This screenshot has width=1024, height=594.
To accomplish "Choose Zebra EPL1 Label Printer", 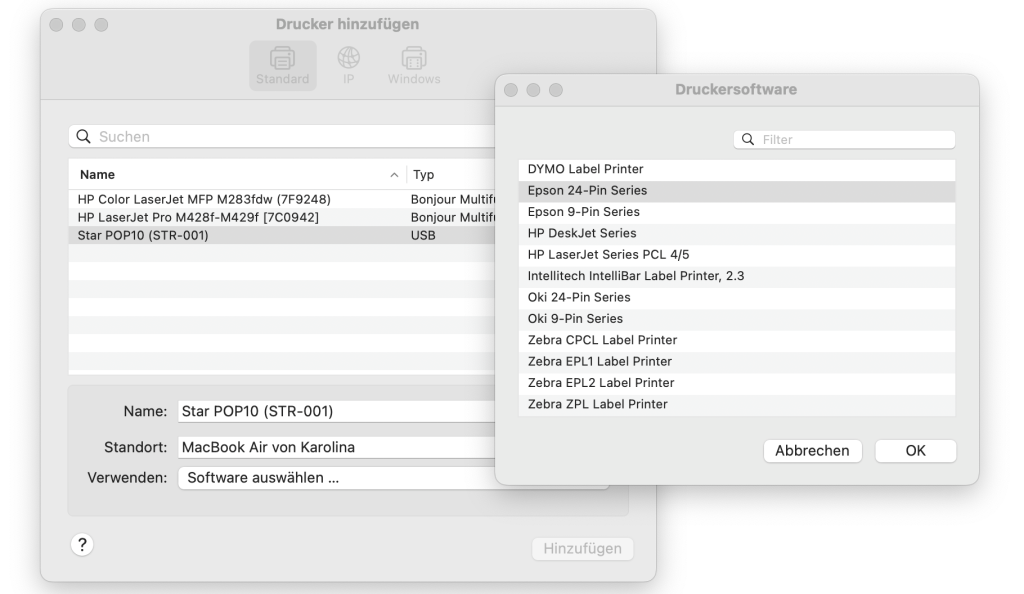I will tap(737, 362).
